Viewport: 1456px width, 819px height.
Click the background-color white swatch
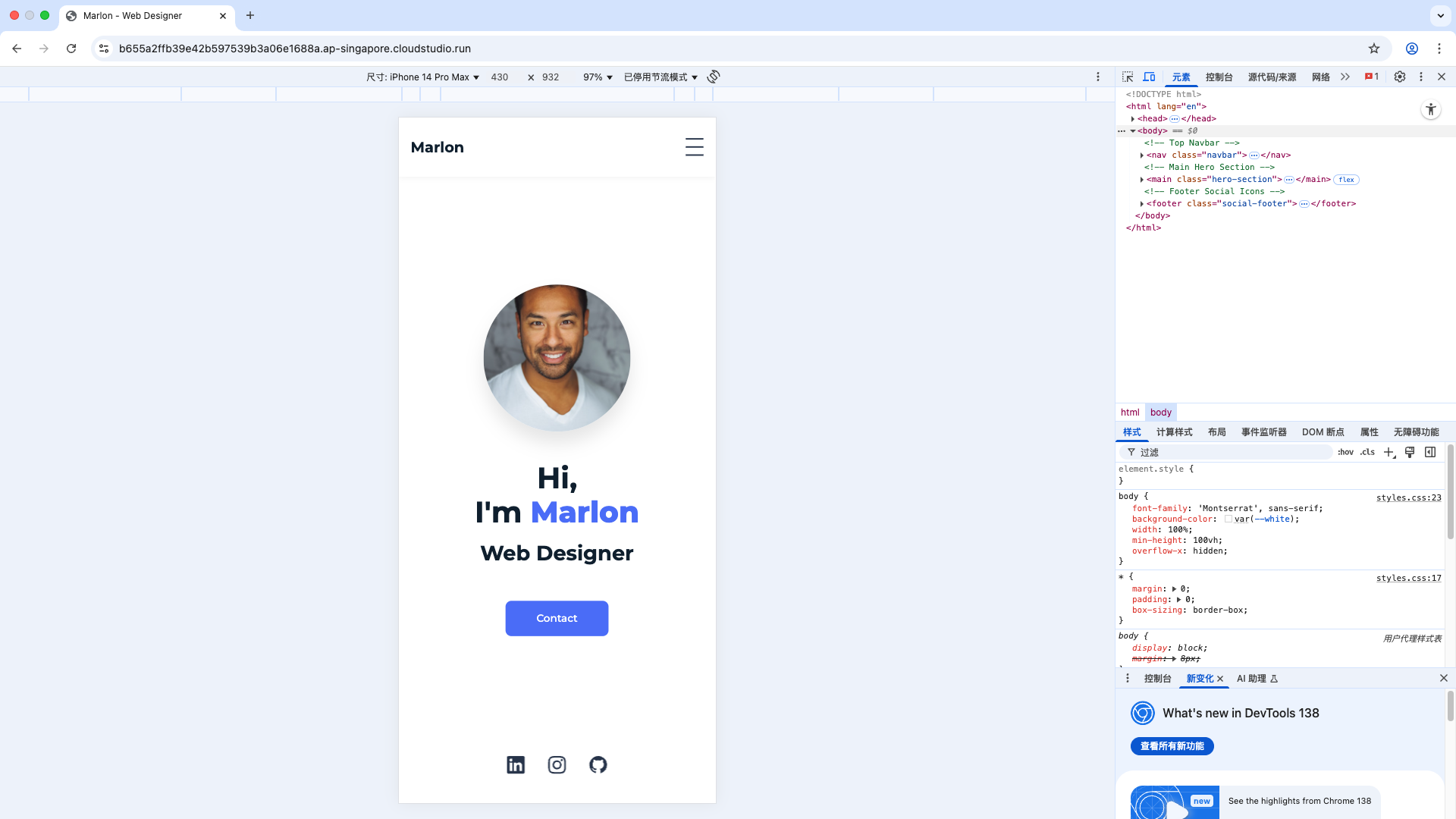(1228, 519)
